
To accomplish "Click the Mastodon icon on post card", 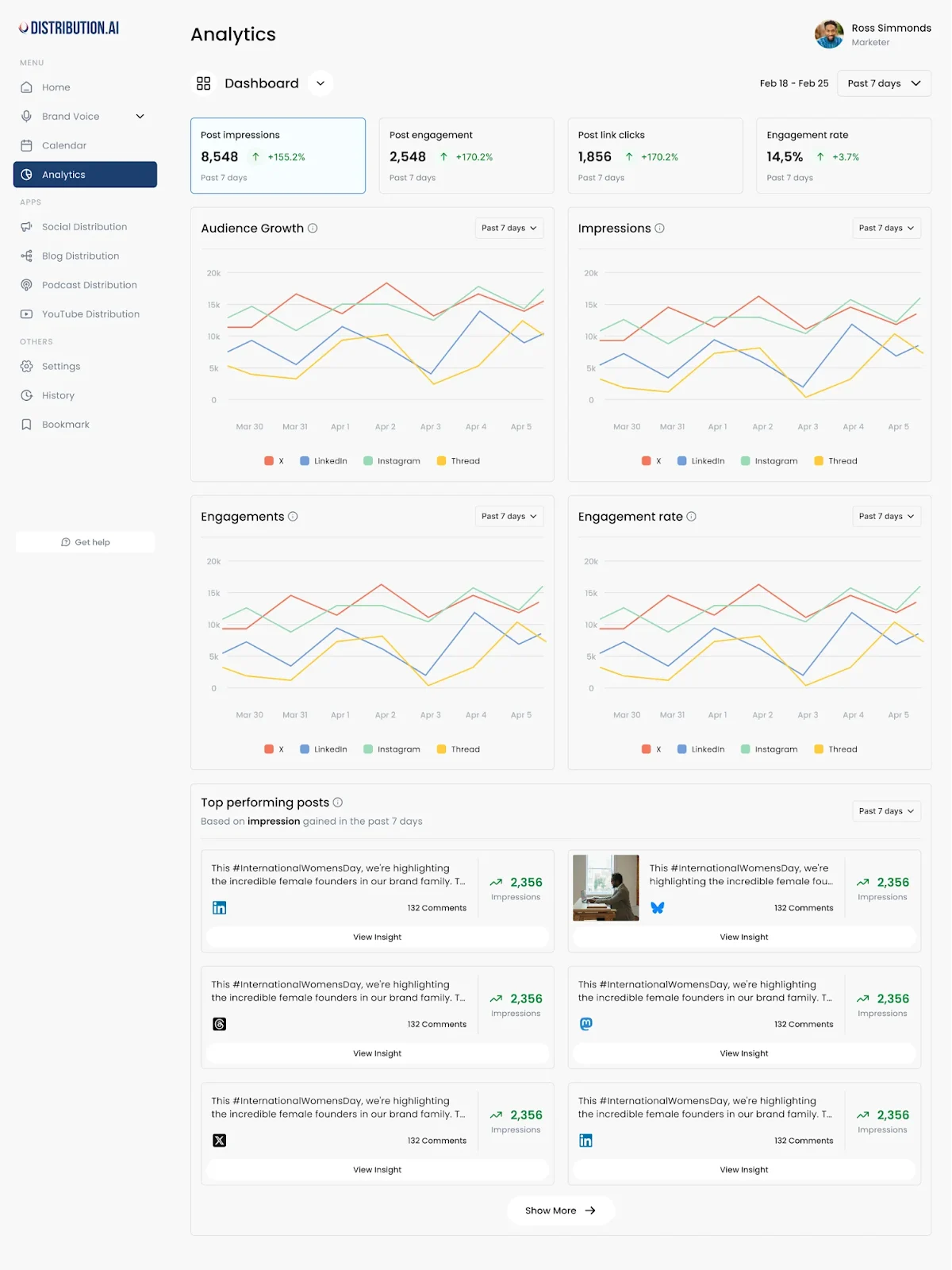I will [x=586, y=1024].
